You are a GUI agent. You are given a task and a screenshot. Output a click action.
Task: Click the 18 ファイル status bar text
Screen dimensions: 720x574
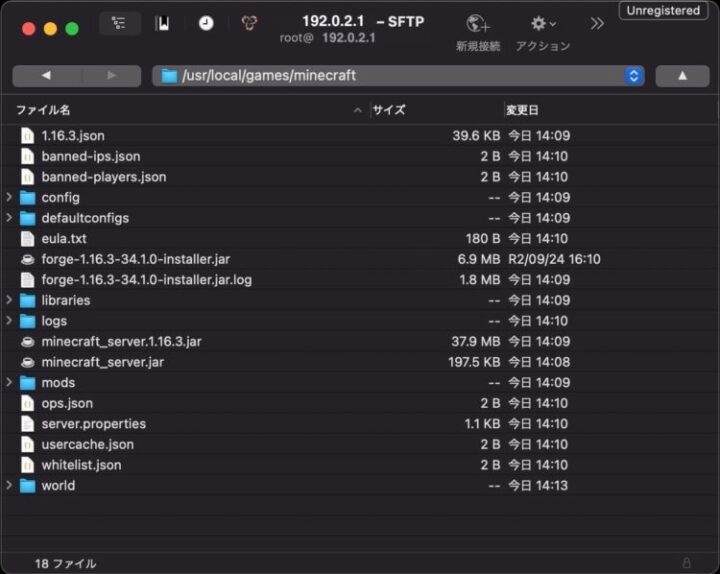point(66,563)
